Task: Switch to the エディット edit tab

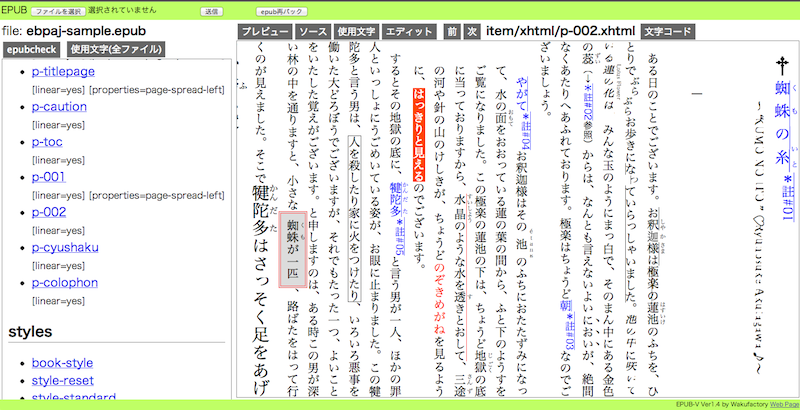Action: [408, 32]
